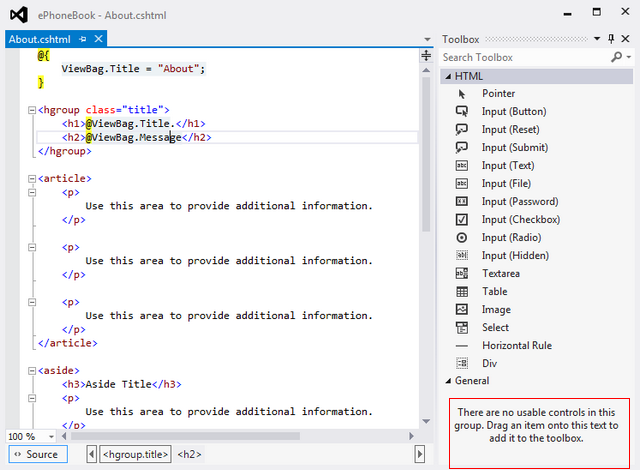Collapse the General toolbox group
The image size is (640, 470).
coord(448,381)
